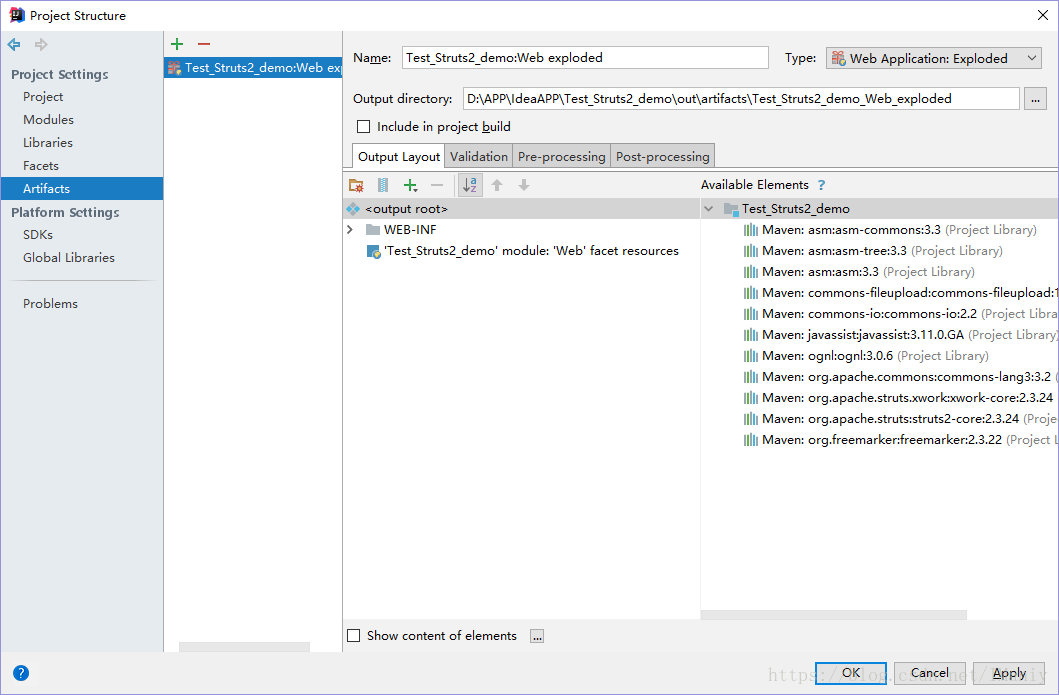Image resolution: width=1059 pixels, height=695 pixels.
Task: Select Maven: freemarker:2.3.22 library
Action: [x=900, y=439]
